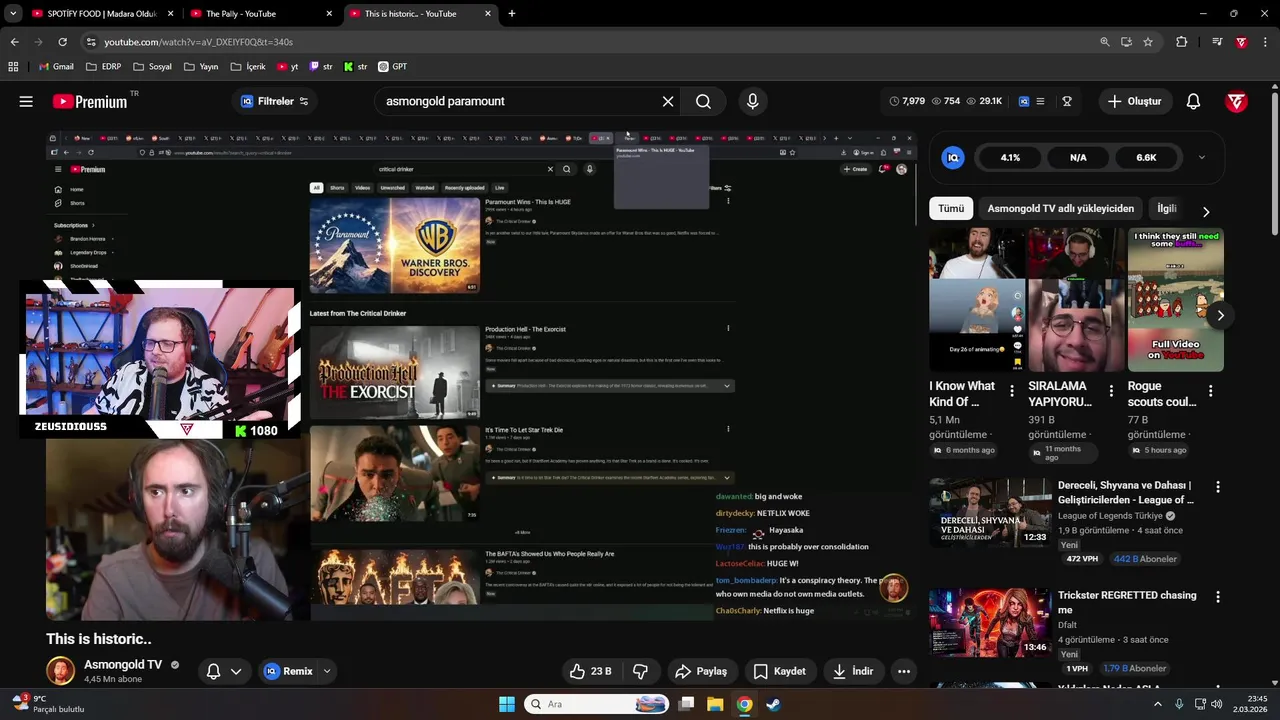Save the video with Kaydet

tap(779, 671)
